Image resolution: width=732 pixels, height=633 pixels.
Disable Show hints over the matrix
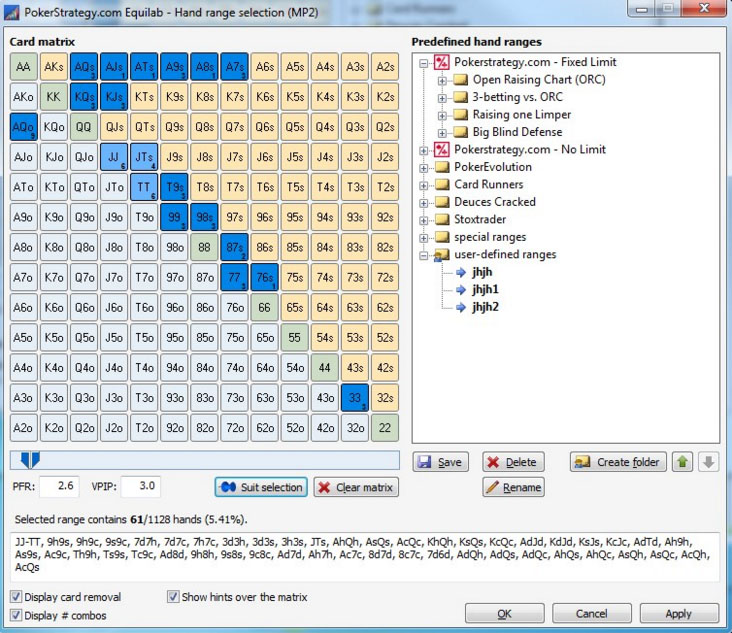[x=173, y=597]
